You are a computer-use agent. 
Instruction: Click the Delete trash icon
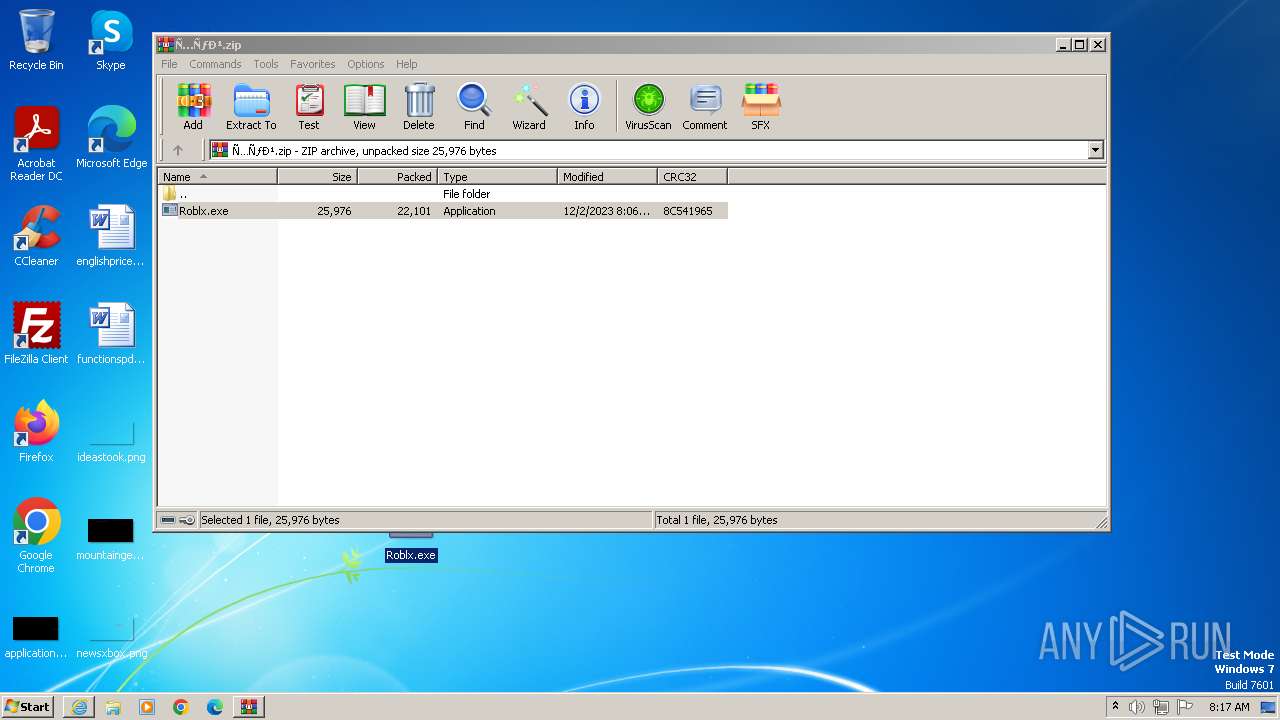(x=419, y=107)
